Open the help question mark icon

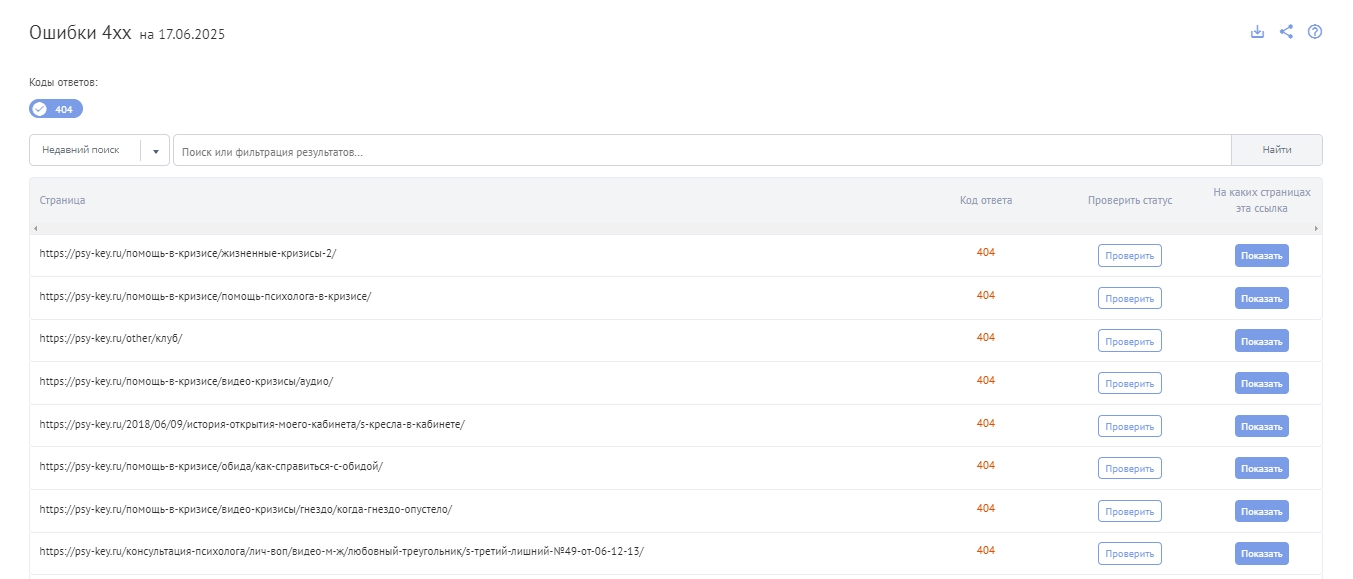pyautogui.click(x=1315, y=32)
